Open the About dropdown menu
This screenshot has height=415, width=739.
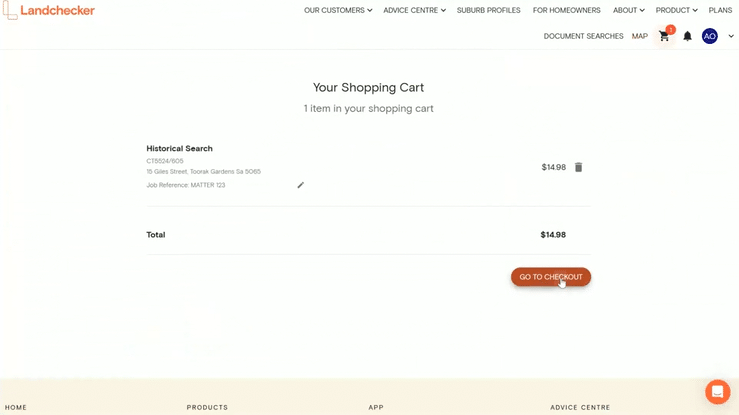629,10
